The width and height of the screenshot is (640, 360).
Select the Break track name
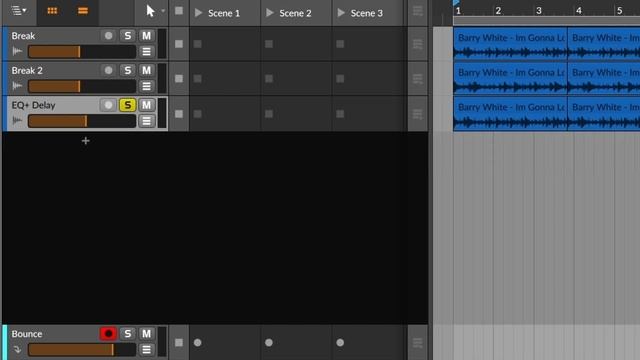click(x=23, y=36)
